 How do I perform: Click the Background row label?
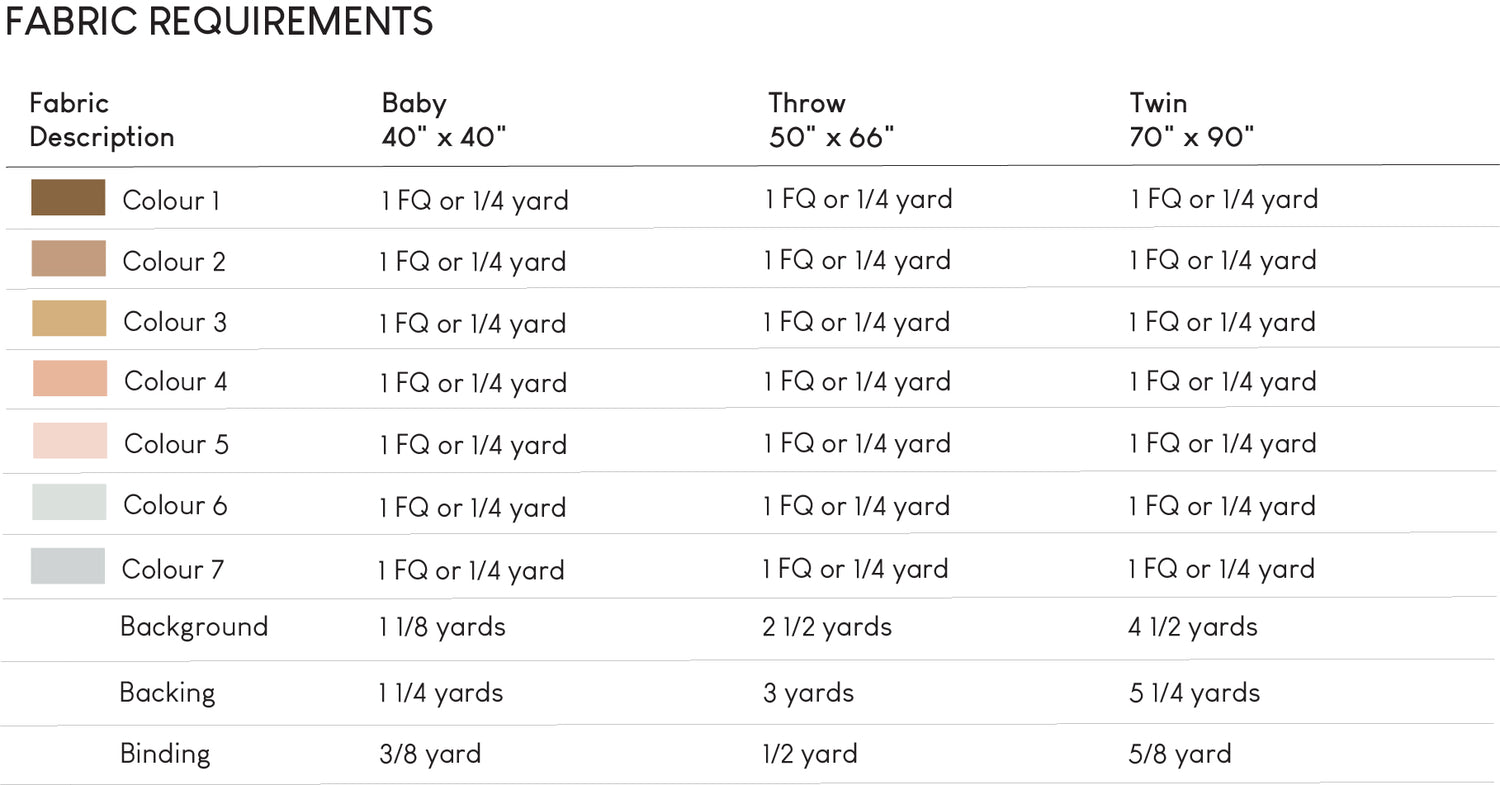(x=194, y=627)
